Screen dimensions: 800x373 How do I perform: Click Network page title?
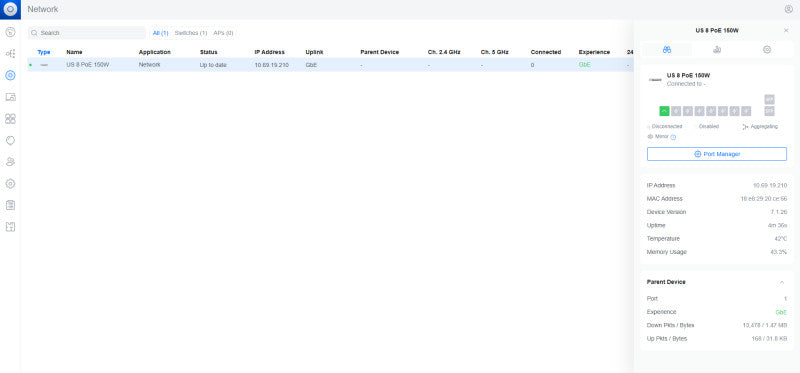[x=43, y=9]
